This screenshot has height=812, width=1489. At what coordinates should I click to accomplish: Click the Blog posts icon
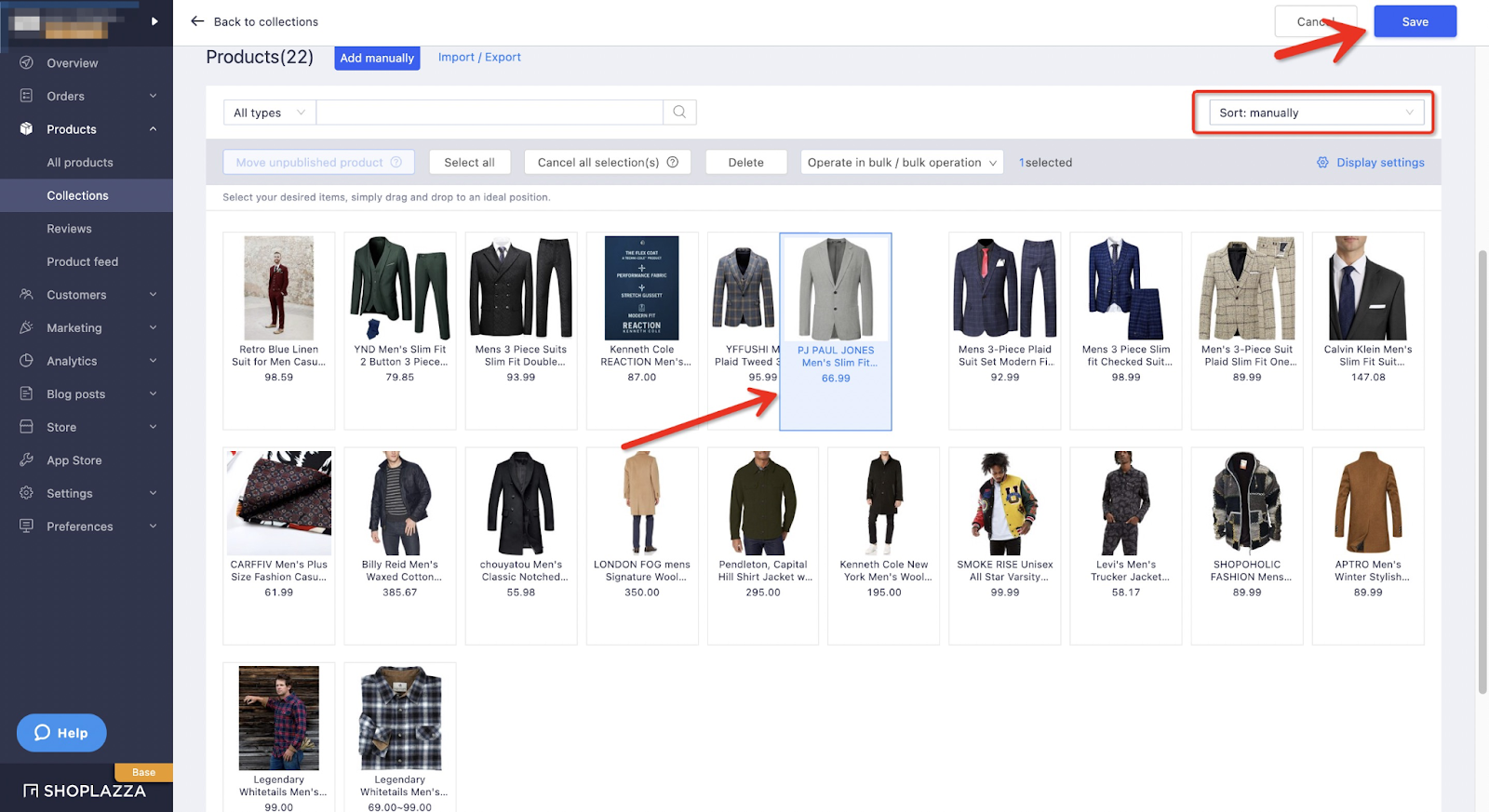pos(26,393)
